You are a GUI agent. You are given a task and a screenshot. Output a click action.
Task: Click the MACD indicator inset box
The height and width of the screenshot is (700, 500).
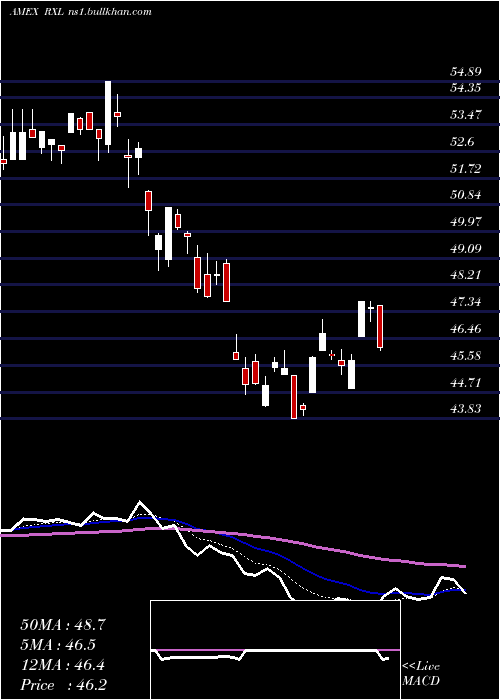(275, 650)
